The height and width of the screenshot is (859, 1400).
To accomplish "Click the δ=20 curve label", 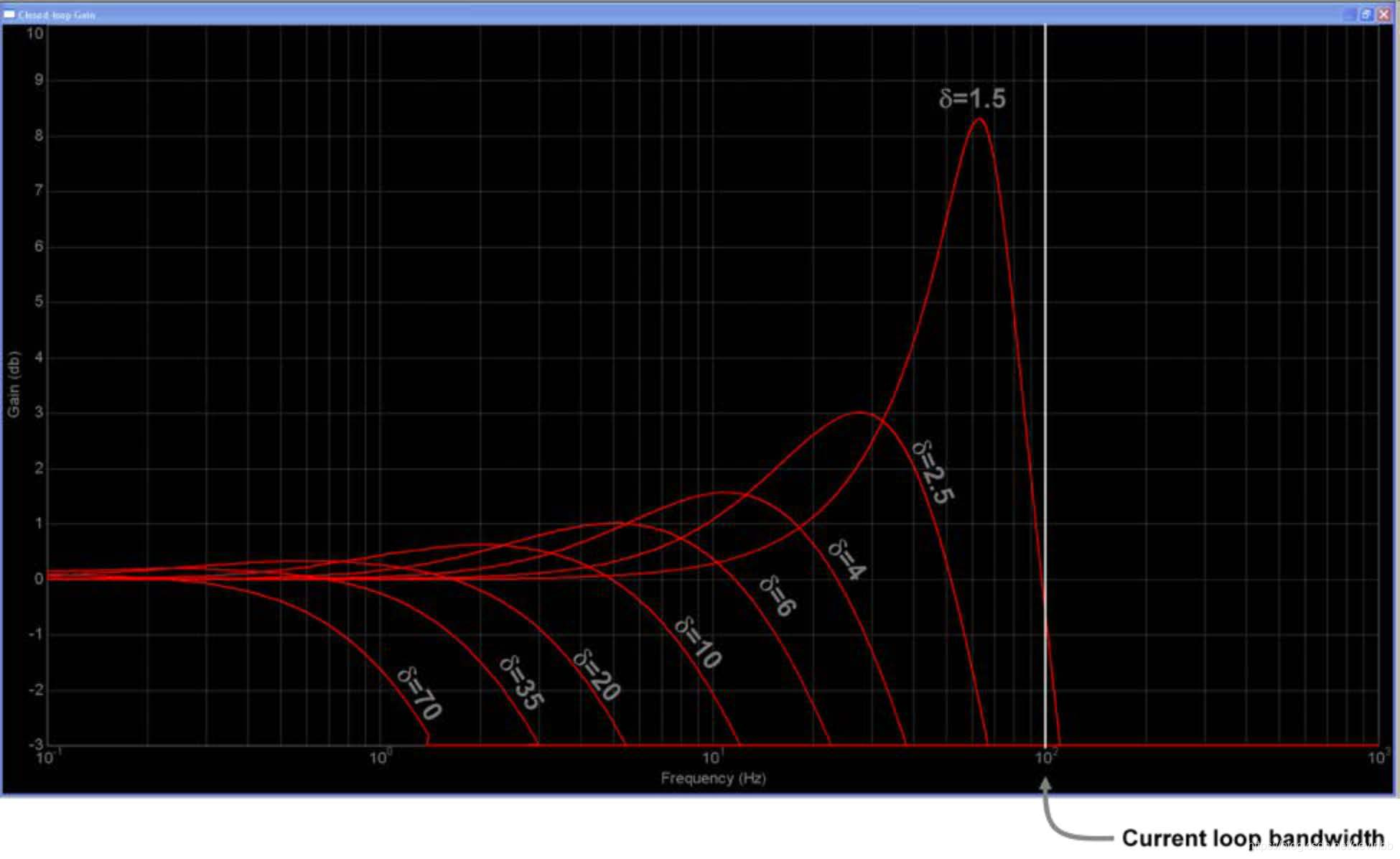I will 597,675.
